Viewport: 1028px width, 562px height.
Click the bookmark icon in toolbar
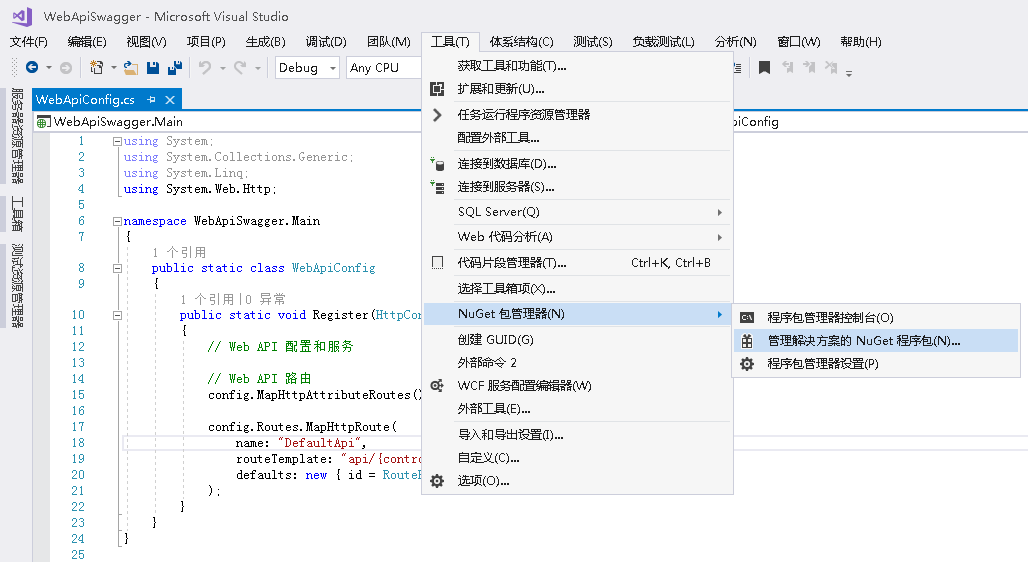click(764, 67)
